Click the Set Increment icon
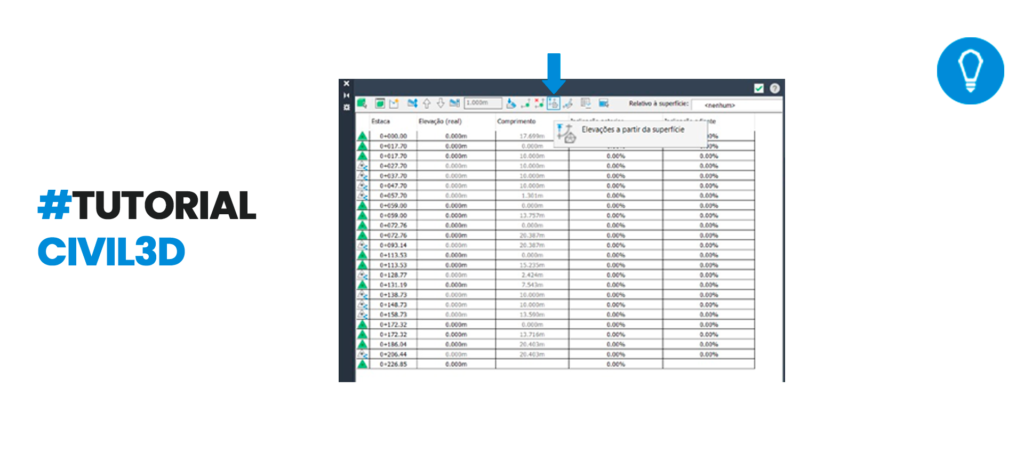Image resolution: width=1024 pixels, height=461 pixels. [x=455, y=103]
